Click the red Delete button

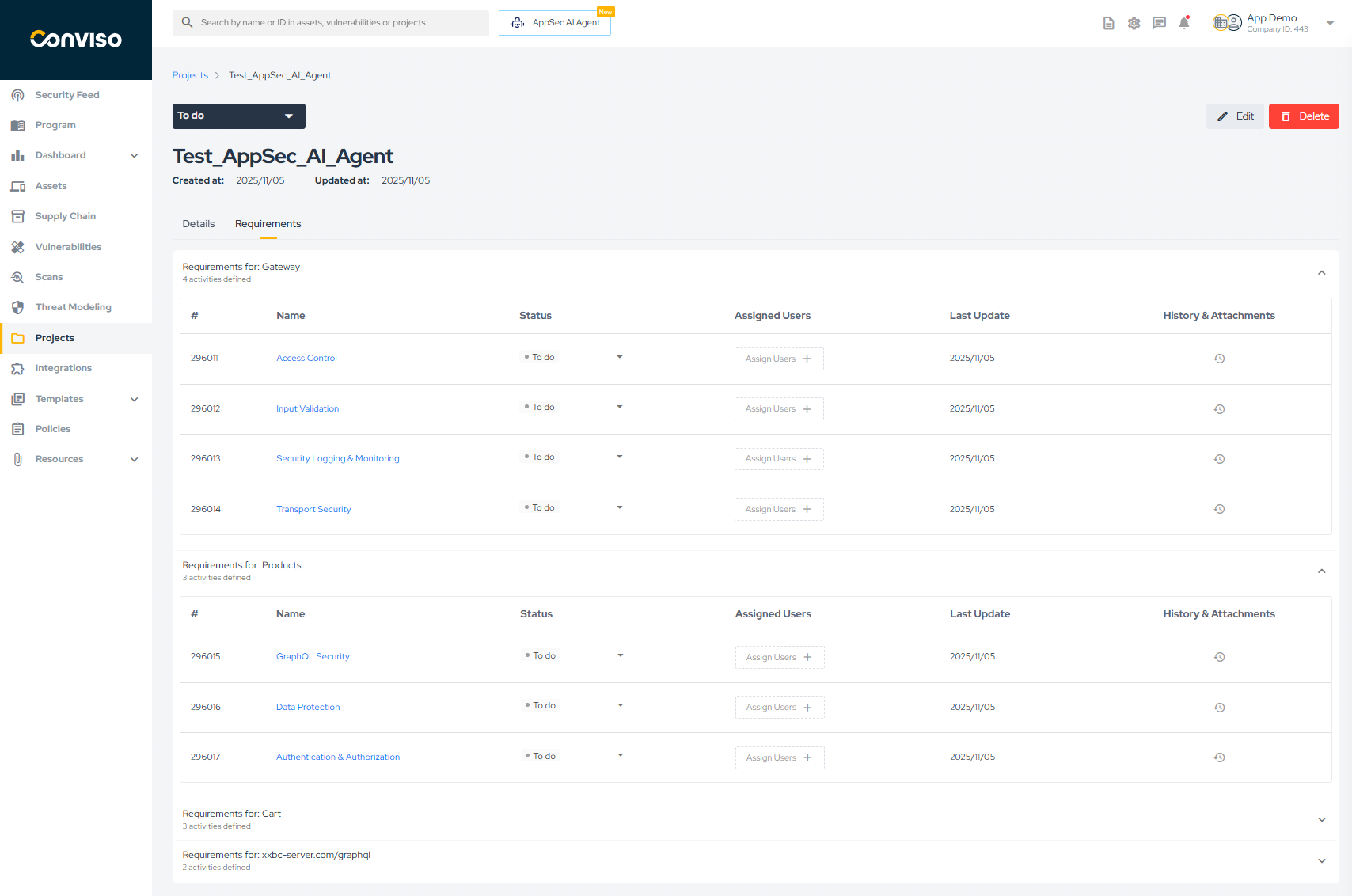[x=1304, y=116]
